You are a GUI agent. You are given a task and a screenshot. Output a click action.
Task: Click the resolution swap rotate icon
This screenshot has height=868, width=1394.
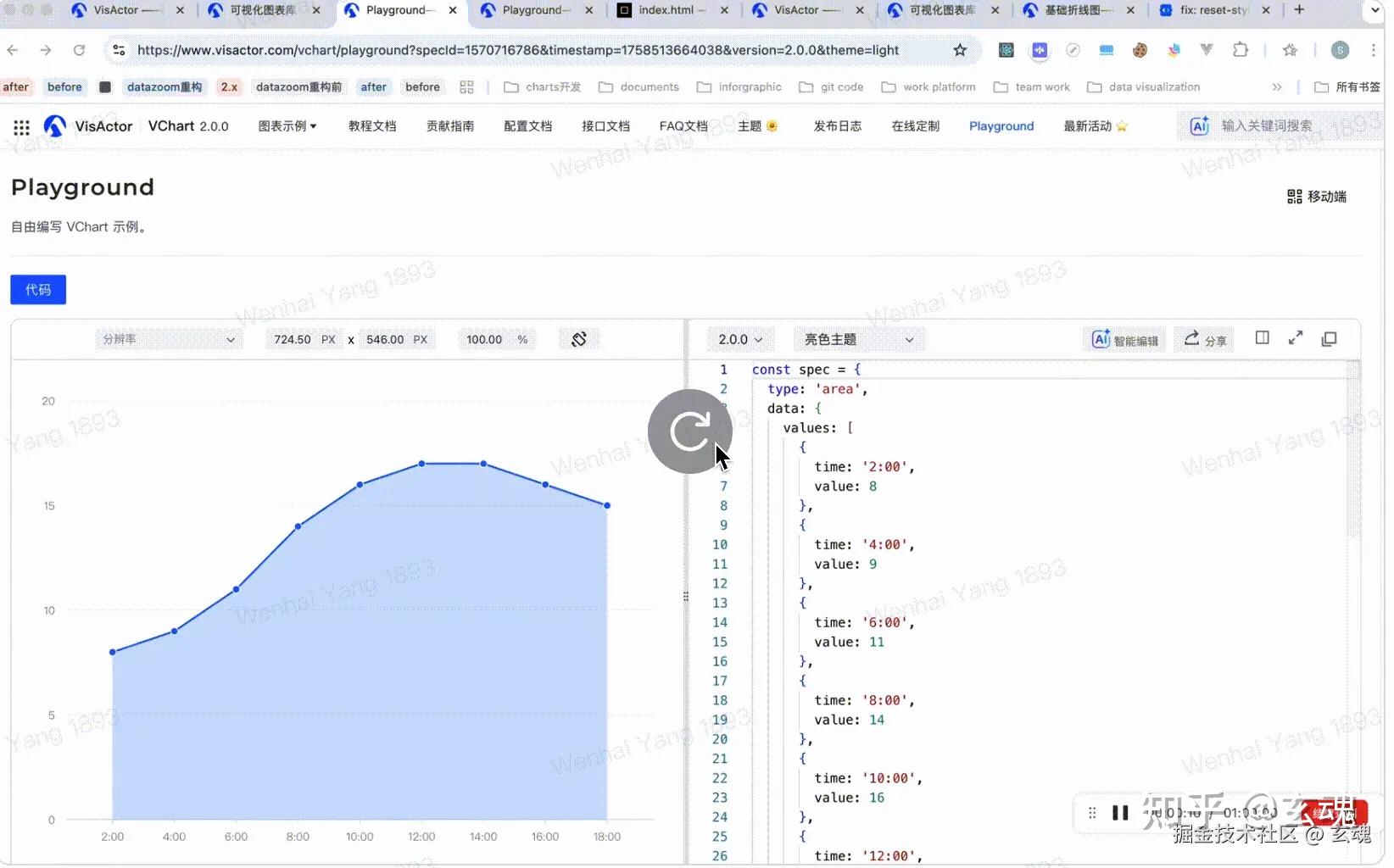[x=578, y=338]
